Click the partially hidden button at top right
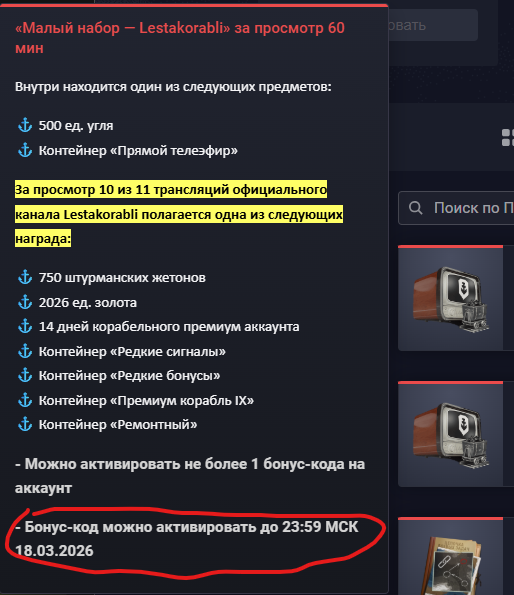 coord(433,25)
